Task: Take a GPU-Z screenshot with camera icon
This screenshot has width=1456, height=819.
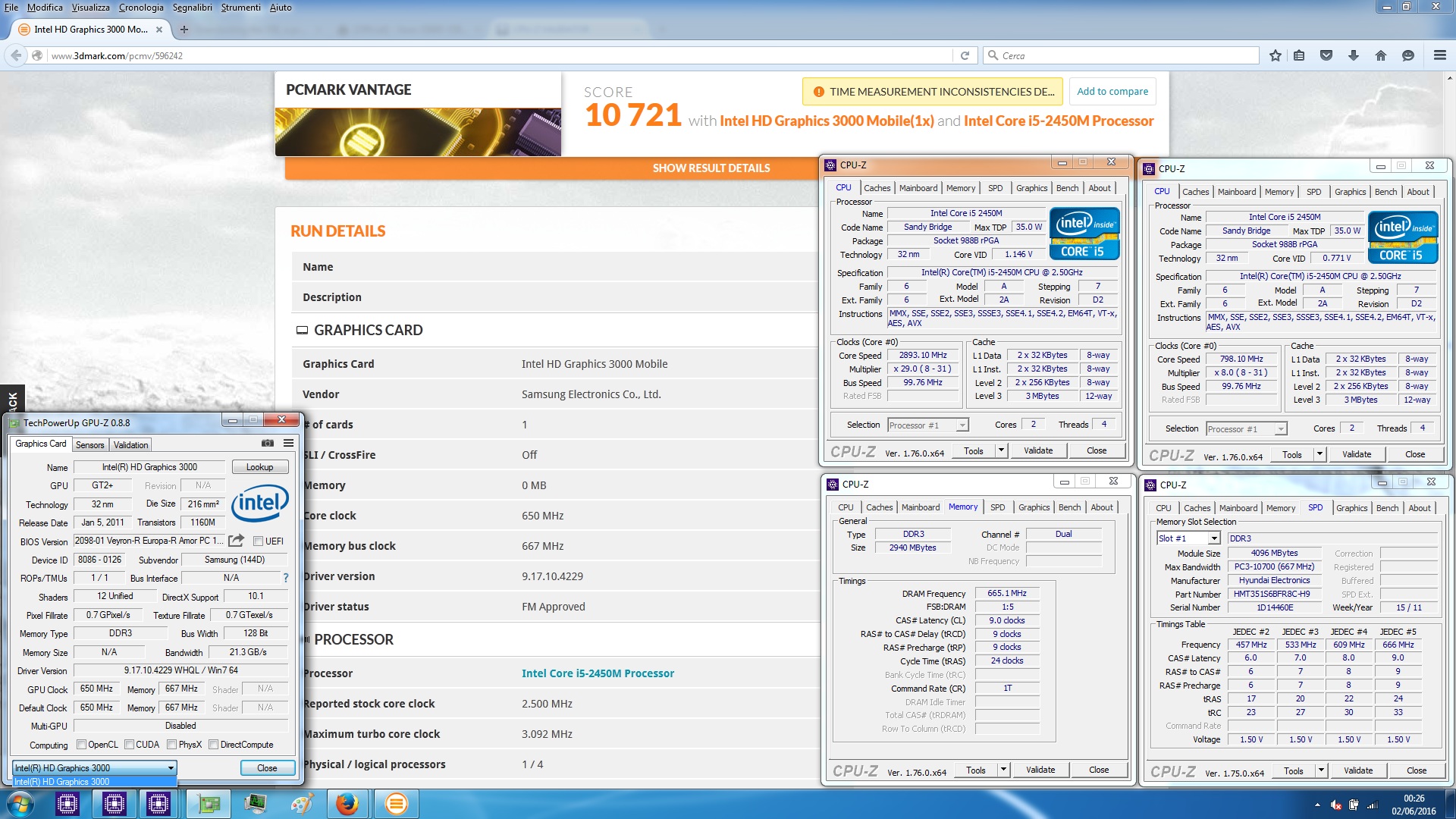Action: click(268, 443)
